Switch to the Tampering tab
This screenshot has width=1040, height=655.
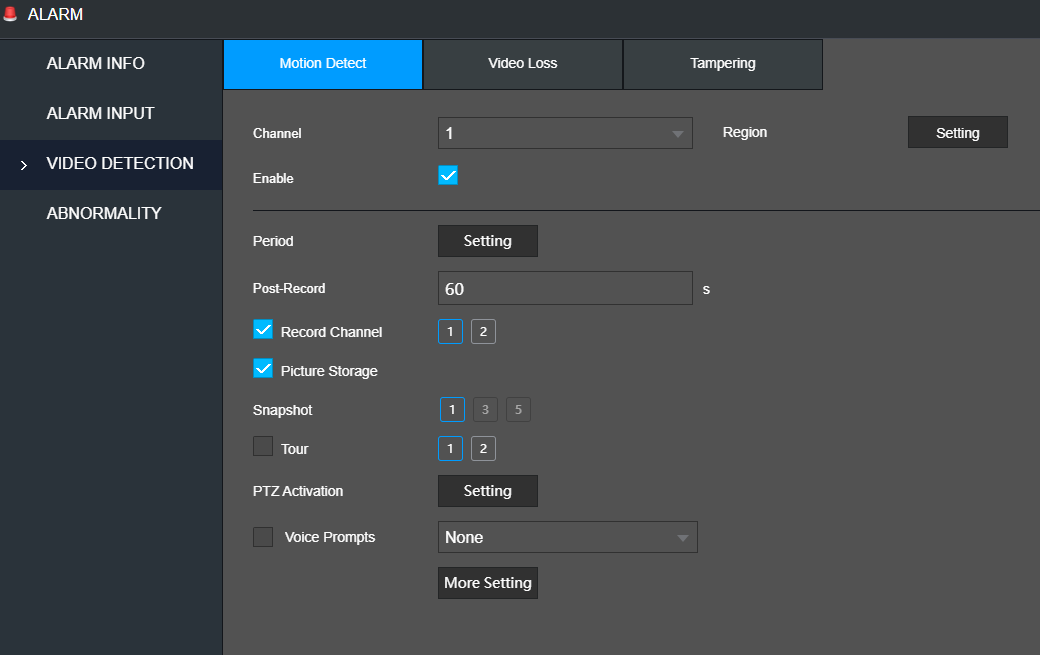coord(723,64)
